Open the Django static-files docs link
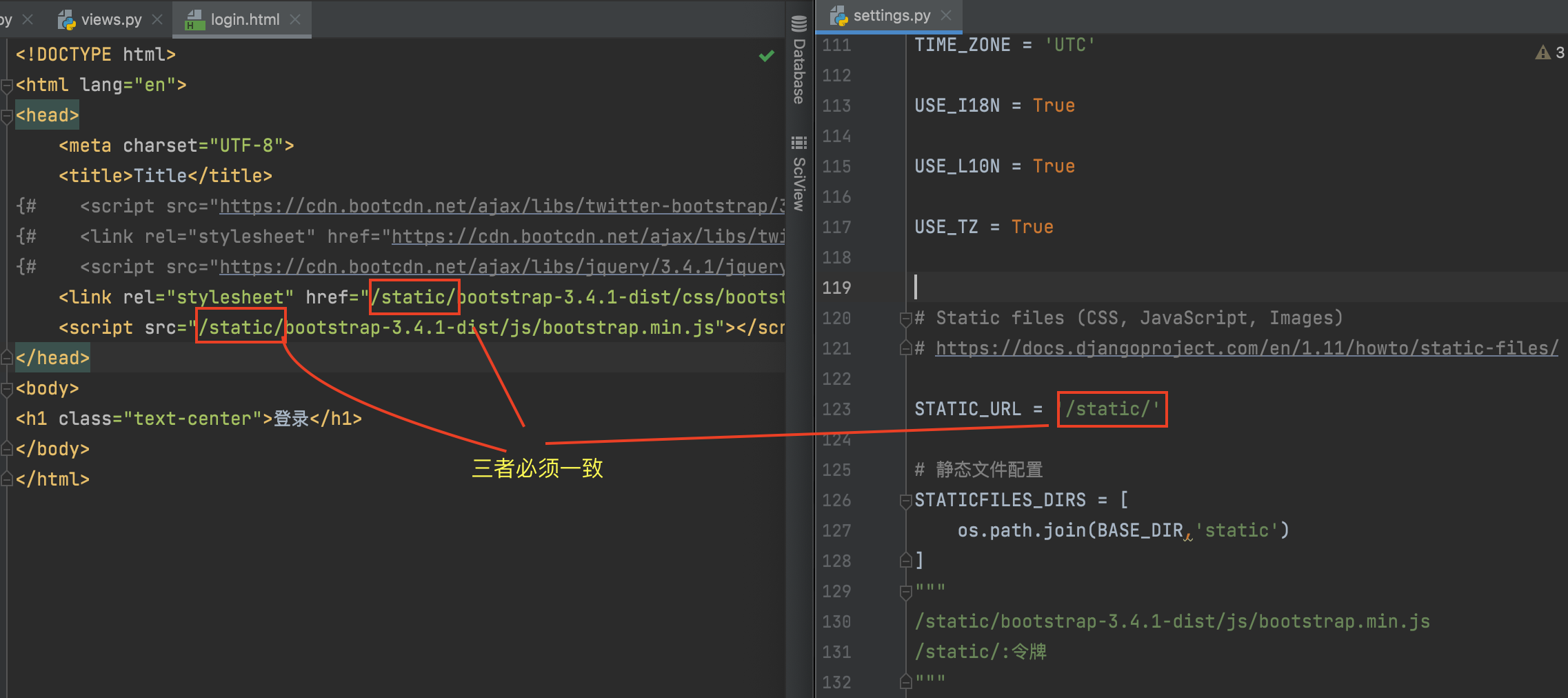1568x698 pixels. [1246, 348]
